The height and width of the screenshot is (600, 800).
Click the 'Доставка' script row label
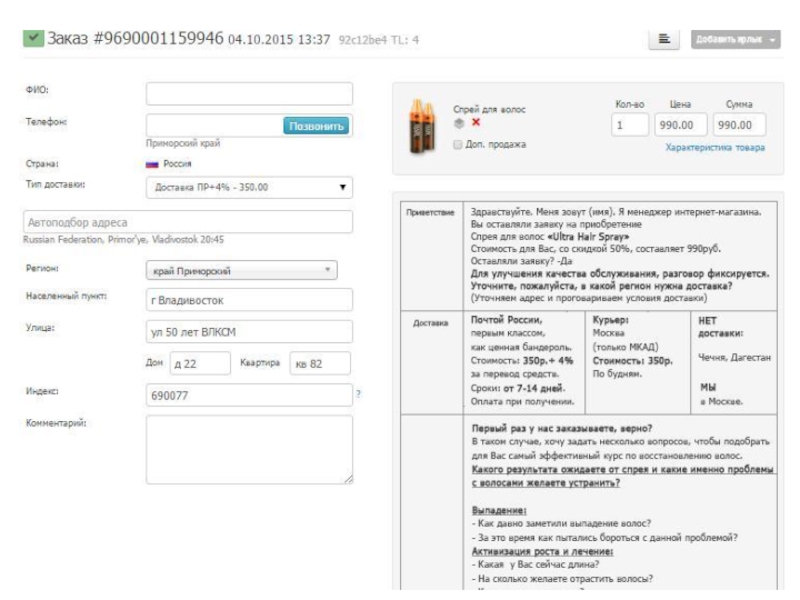coord(430,323)
